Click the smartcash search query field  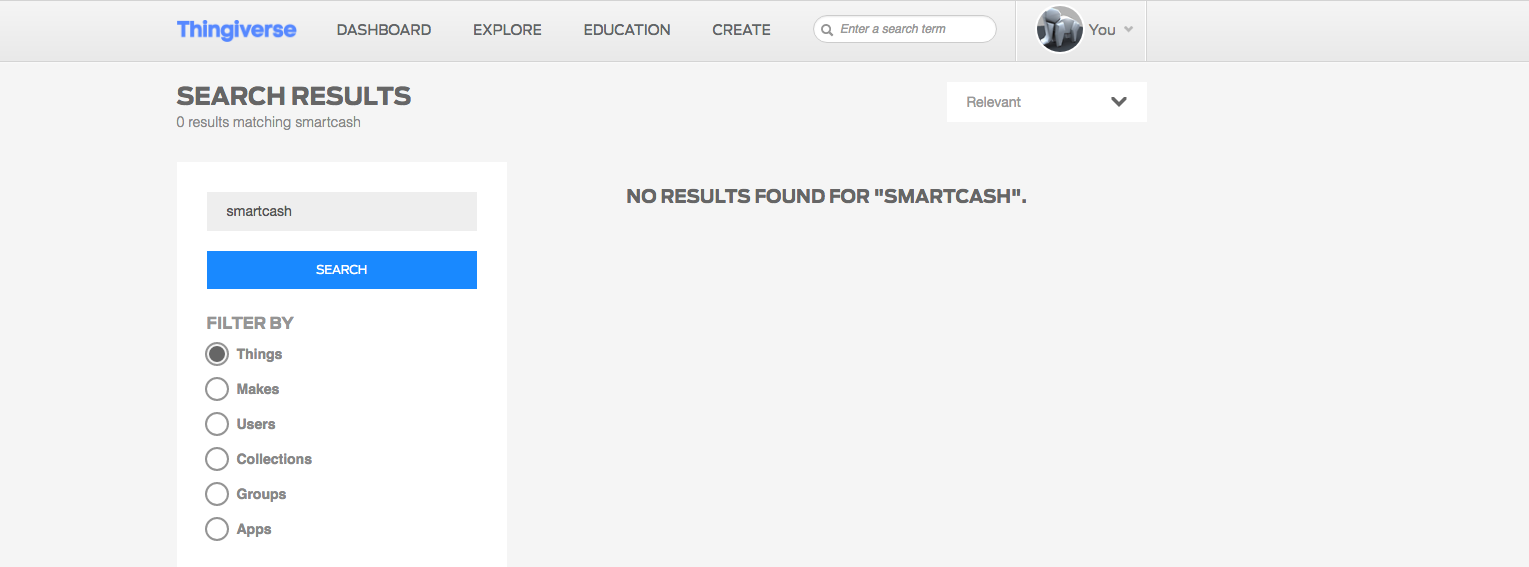click(x=342, y=211)
